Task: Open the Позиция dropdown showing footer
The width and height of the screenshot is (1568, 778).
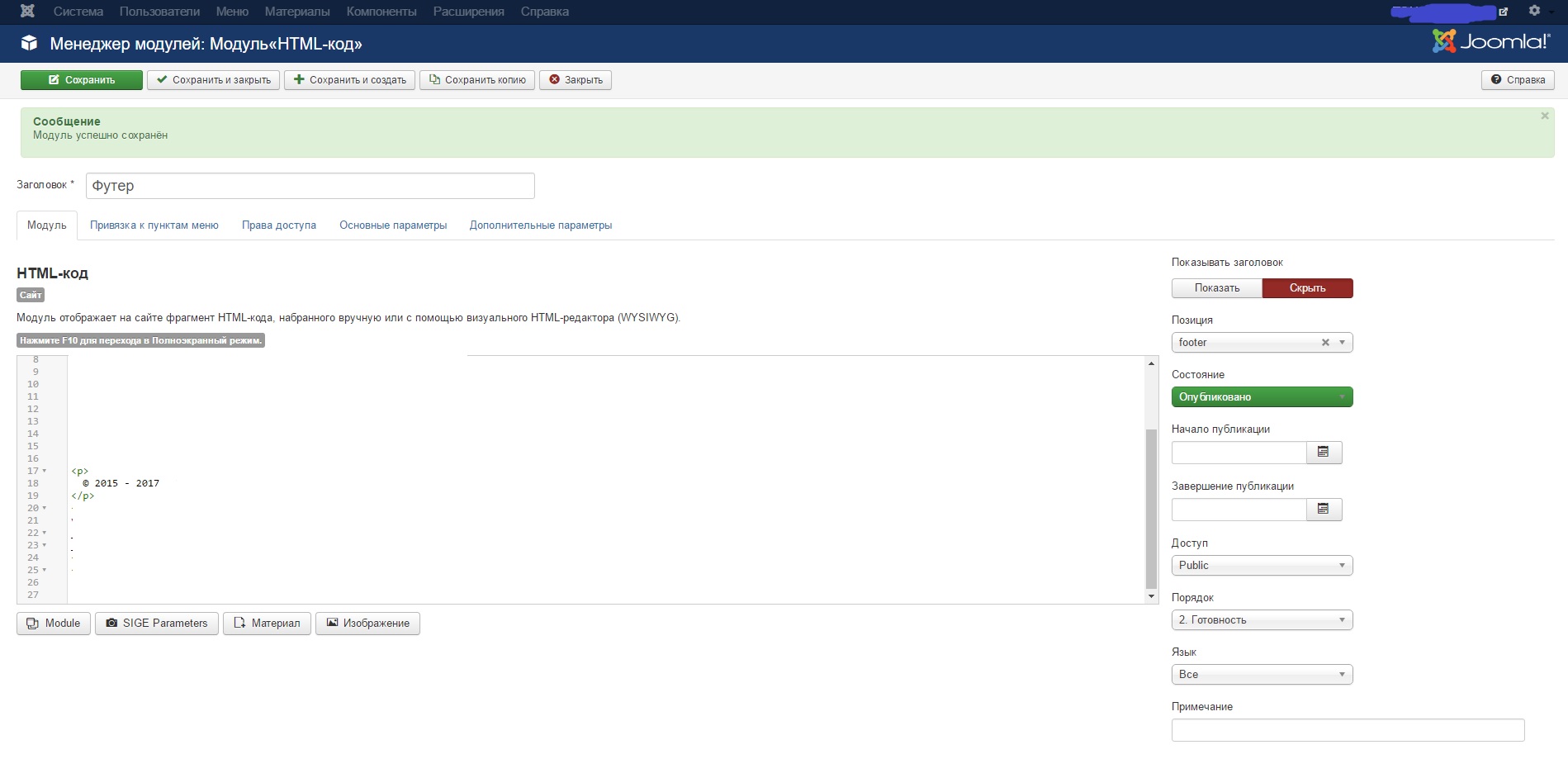Action: (x=1262, y=343)
